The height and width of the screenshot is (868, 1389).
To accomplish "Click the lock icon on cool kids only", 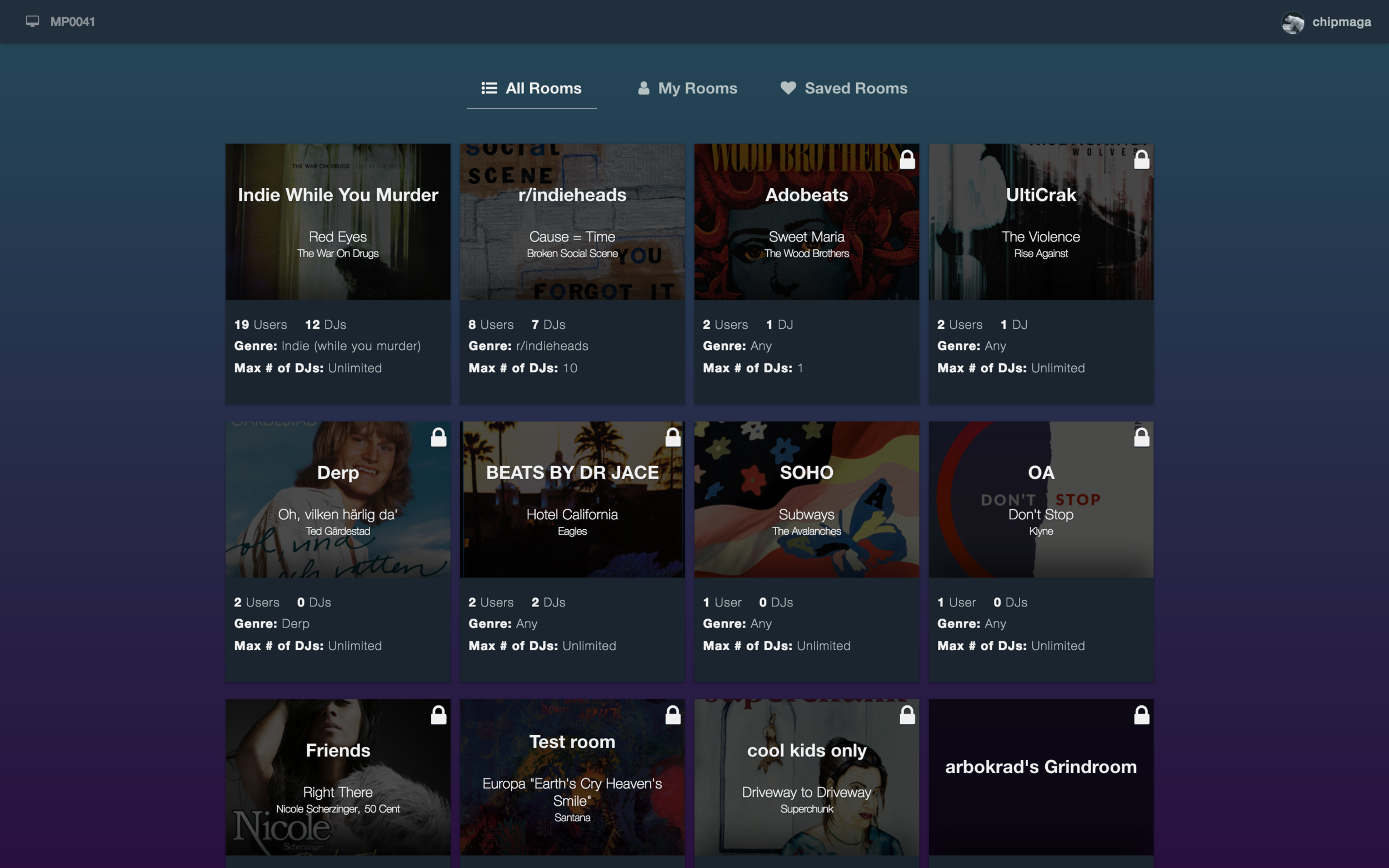I will click(907, 715).
